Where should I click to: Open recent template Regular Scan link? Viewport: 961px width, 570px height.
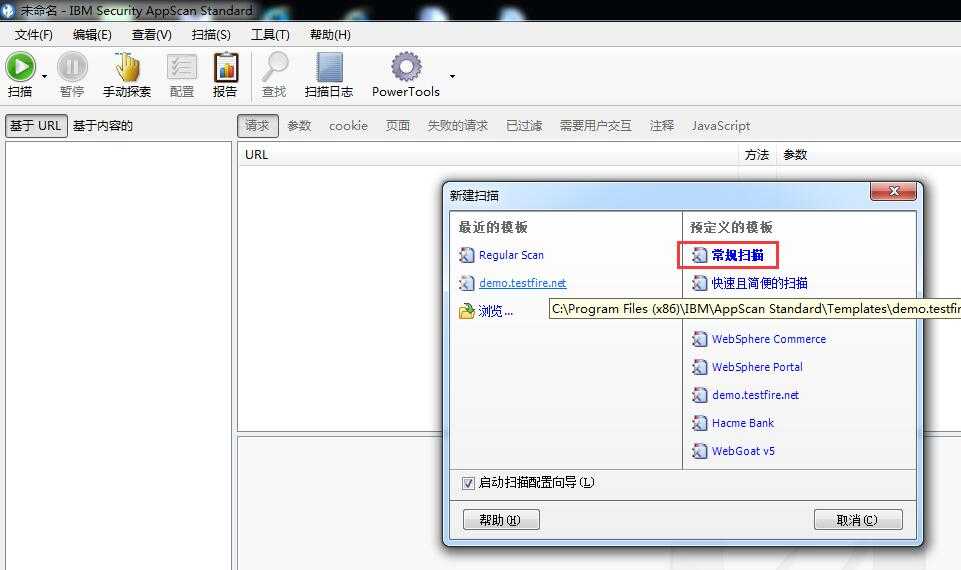[511, 255]
